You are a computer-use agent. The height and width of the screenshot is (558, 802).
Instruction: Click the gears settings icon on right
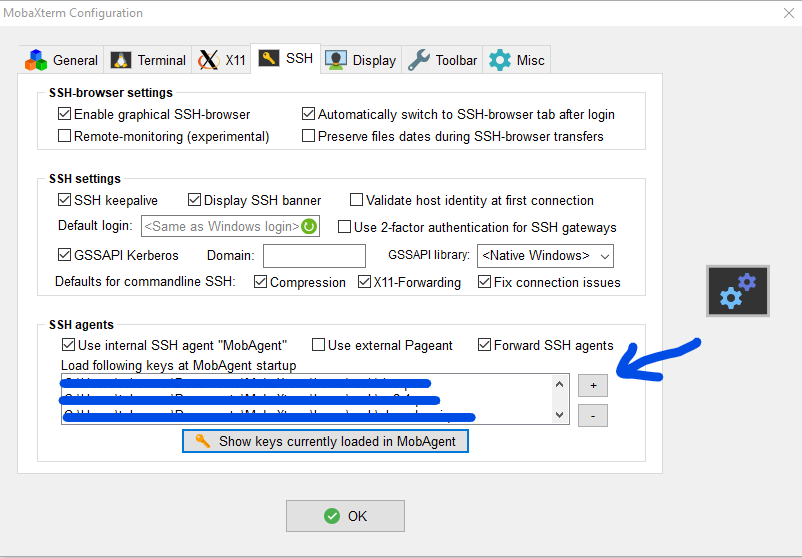tap(738, 291)
